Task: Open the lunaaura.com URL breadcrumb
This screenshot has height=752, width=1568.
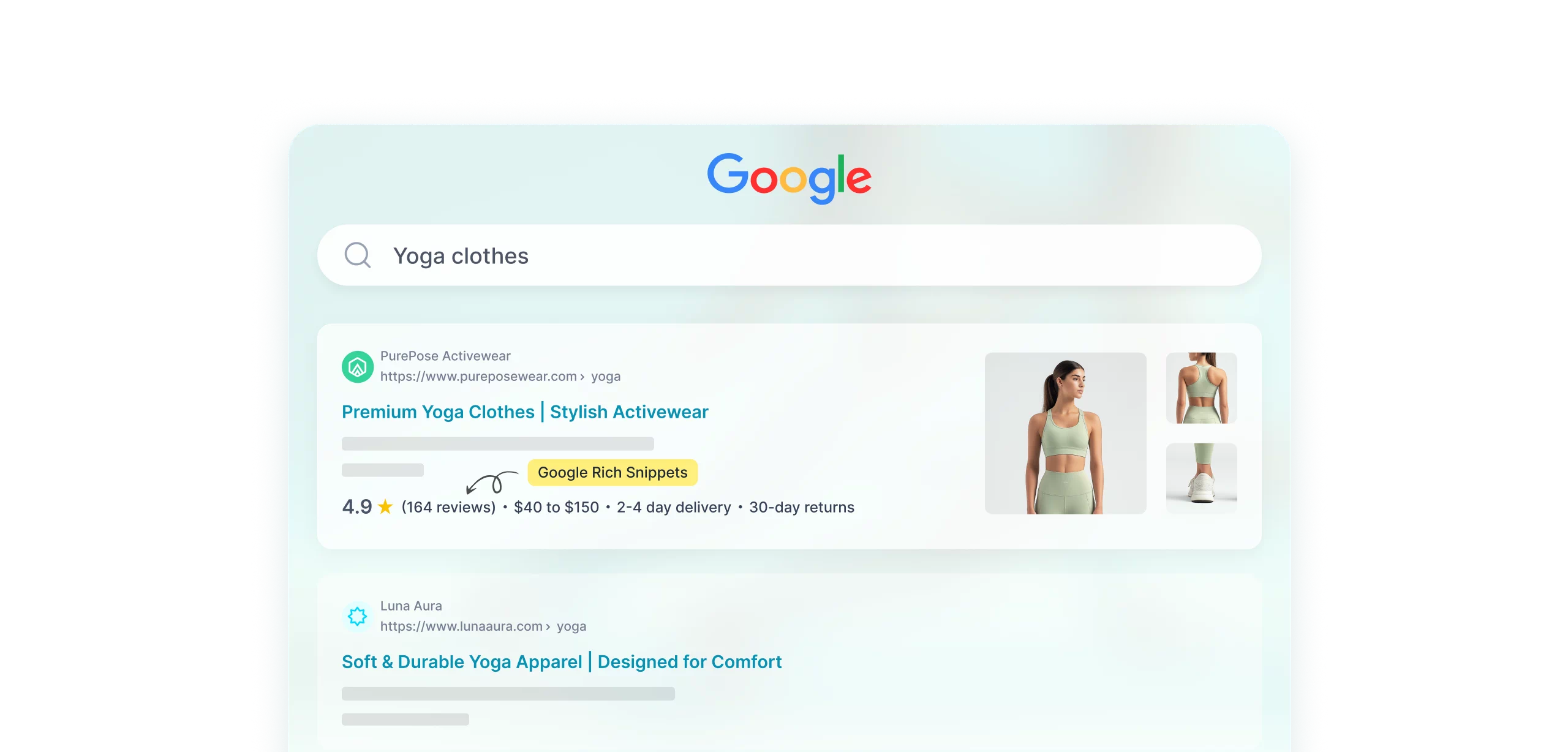Action: point(483,626)
